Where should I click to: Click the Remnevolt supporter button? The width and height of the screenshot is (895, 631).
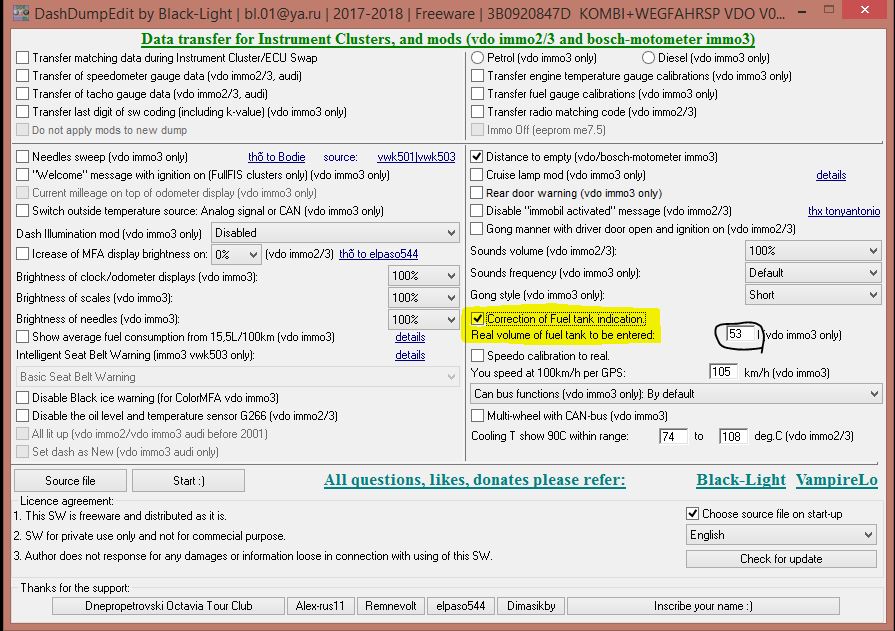pos(390,606)
